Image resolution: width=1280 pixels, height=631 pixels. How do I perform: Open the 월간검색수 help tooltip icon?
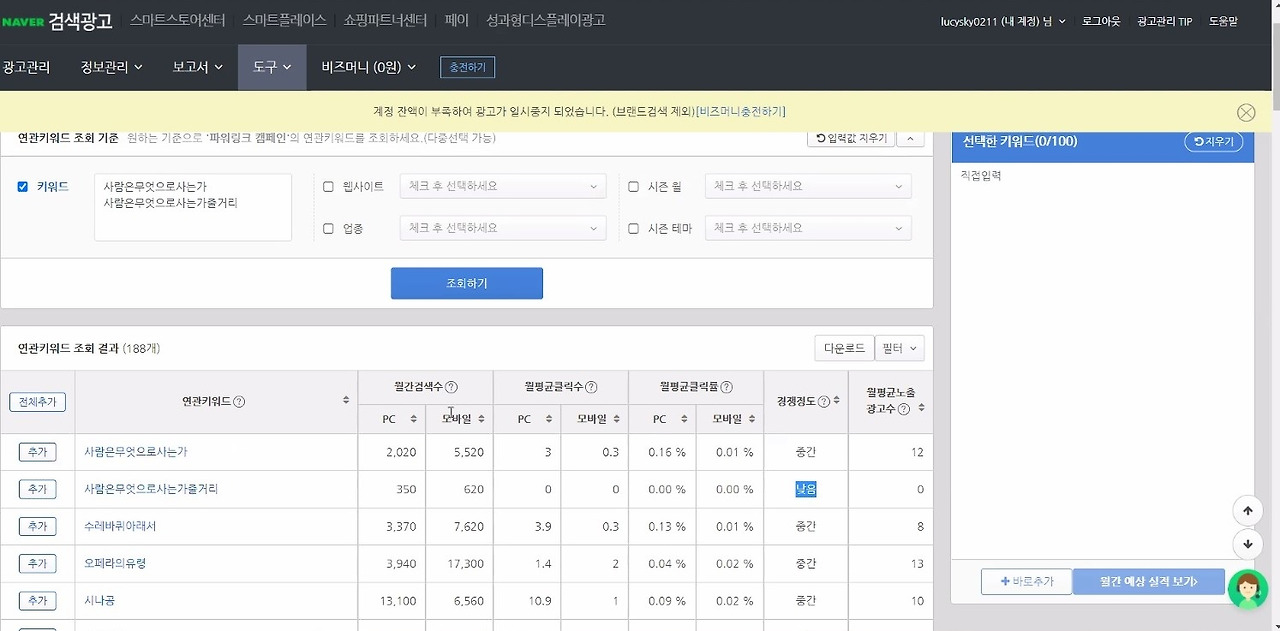(452, 386)
